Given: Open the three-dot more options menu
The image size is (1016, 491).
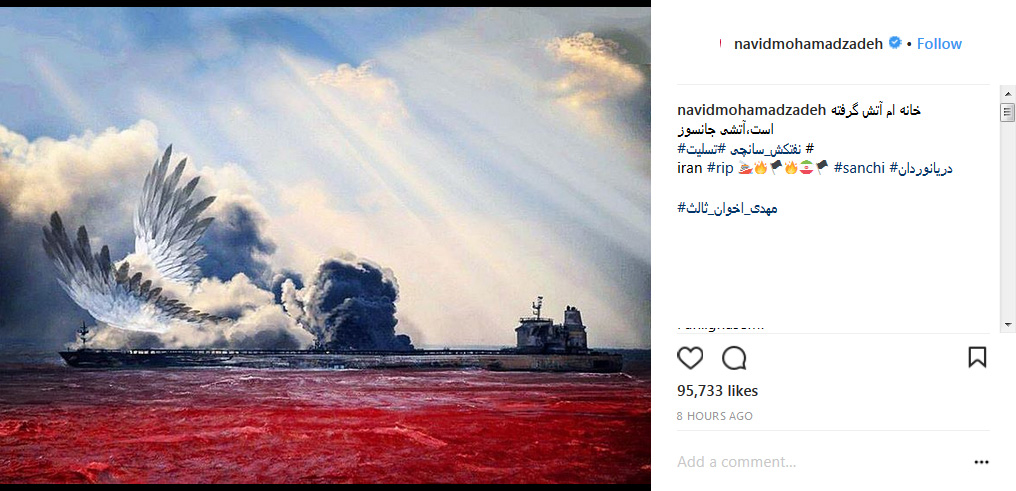Looking at the screenshot, I should click(982, 462).
